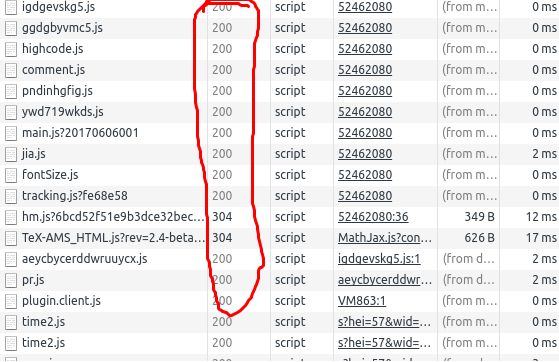The width and height of the screenshot is (559, 362).
Task: Click the file icon beside pndinhgfig.js
Action: tap(11, 91)
